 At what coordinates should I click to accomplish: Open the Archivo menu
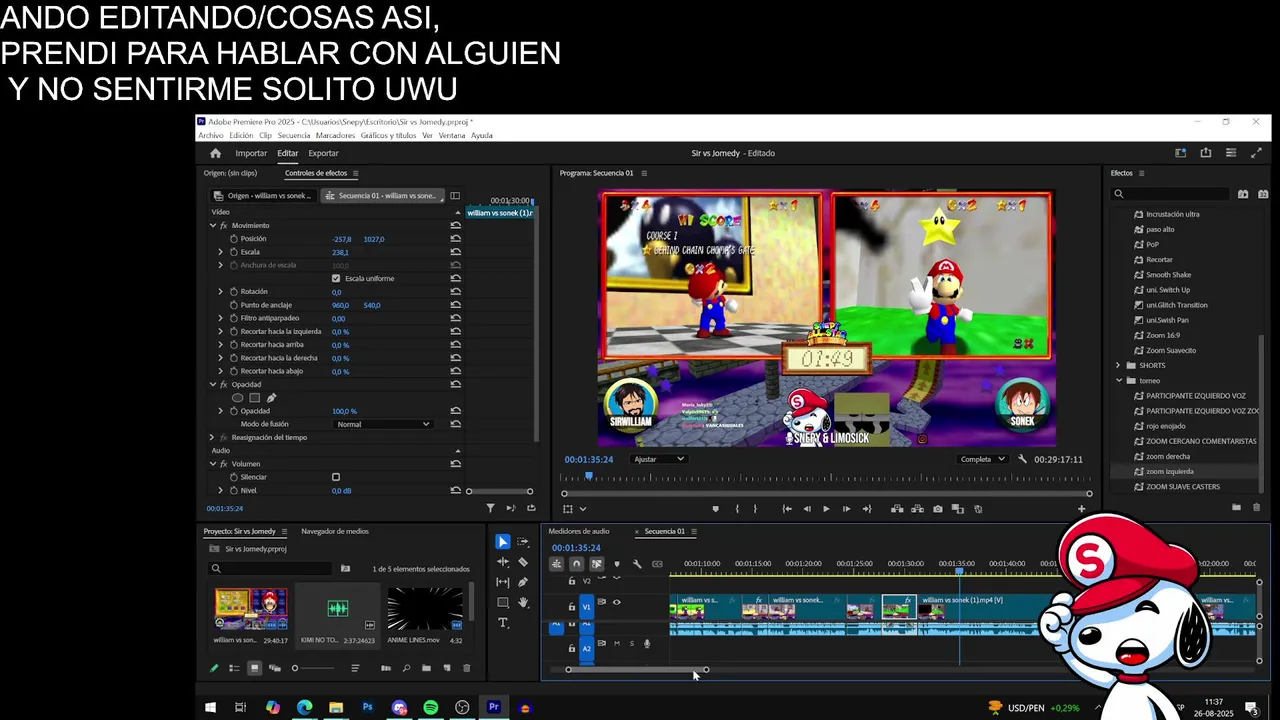211,135
